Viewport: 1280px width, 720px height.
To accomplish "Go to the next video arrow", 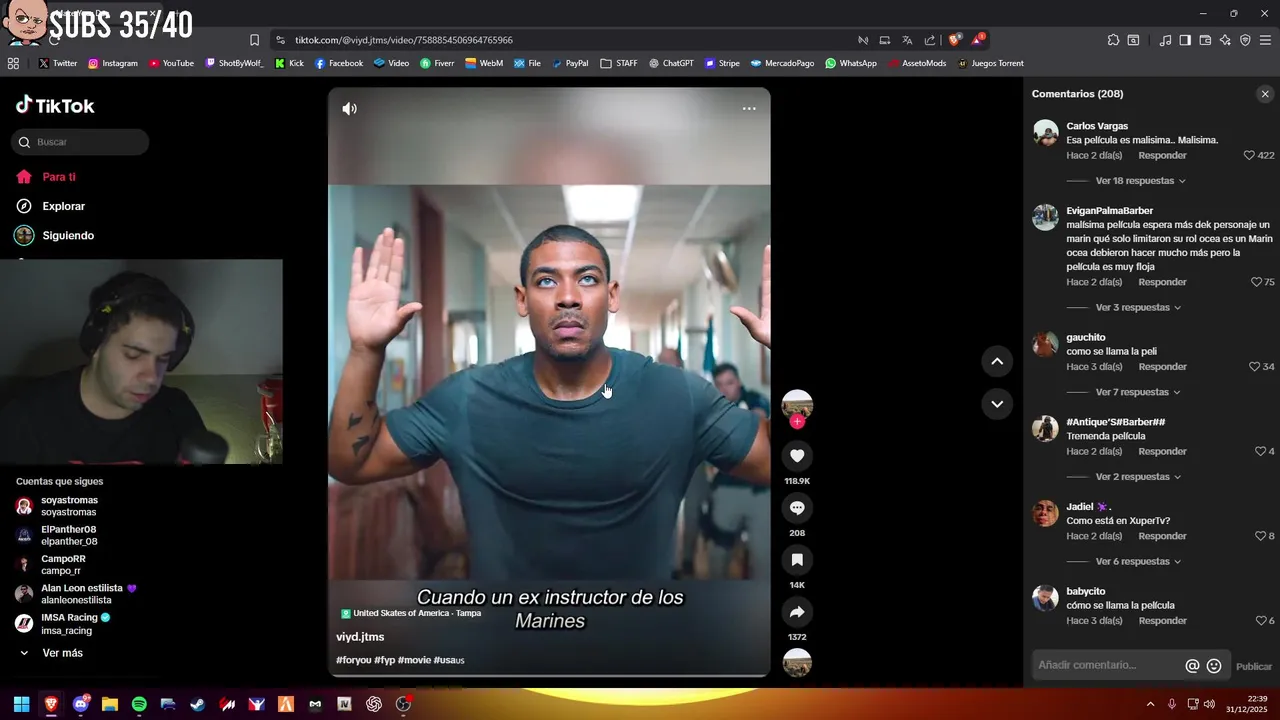I will [x=997, y=404].
